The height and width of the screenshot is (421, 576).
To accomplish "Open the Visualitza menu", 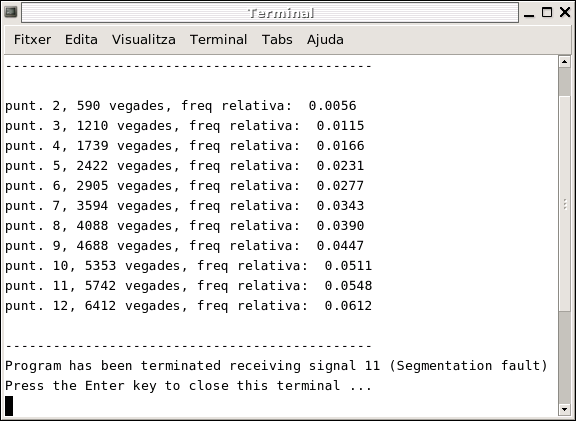I will point(144,39).
